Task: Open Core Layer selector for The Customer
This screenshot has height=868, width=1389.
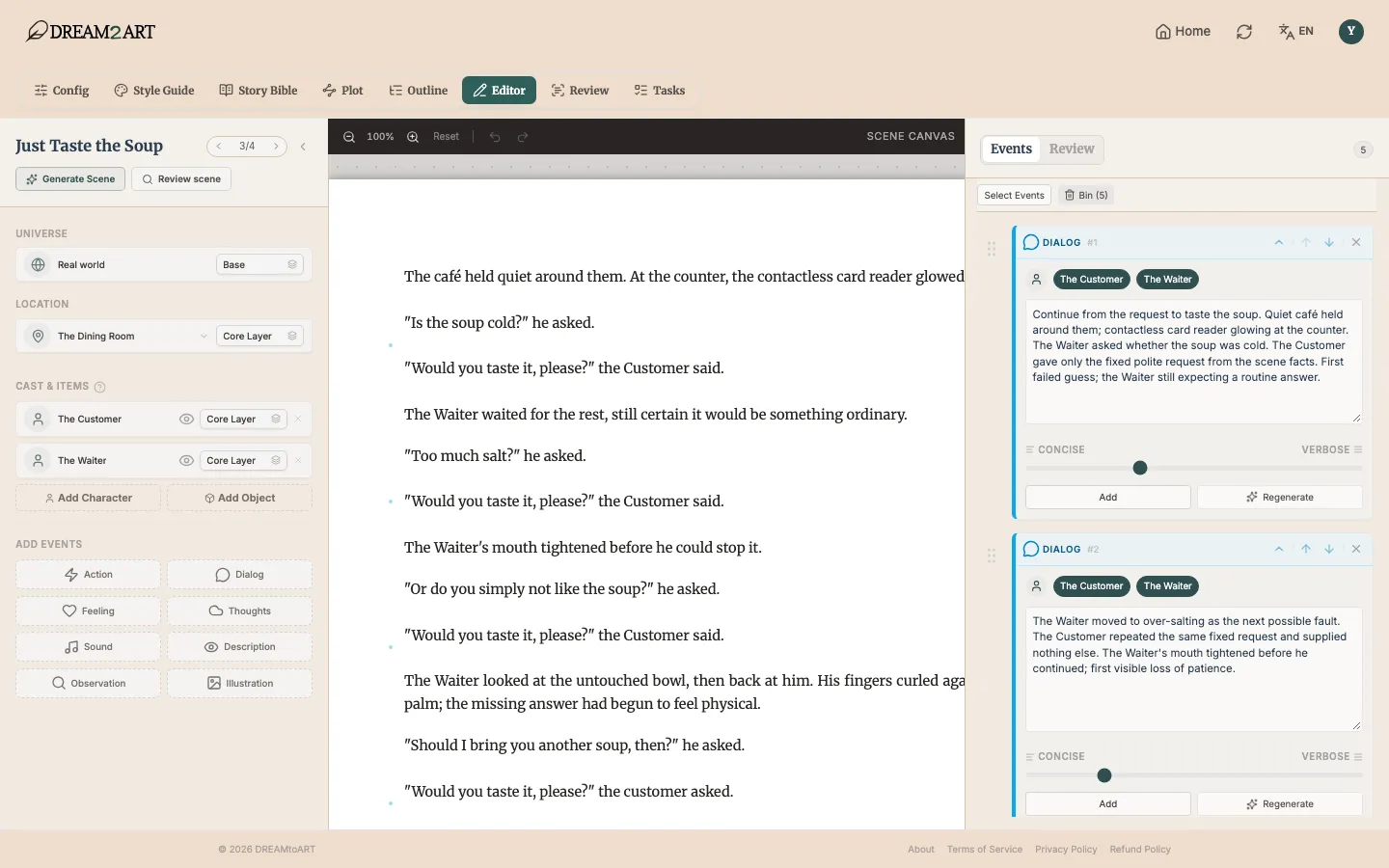Action: coord(243,419)
